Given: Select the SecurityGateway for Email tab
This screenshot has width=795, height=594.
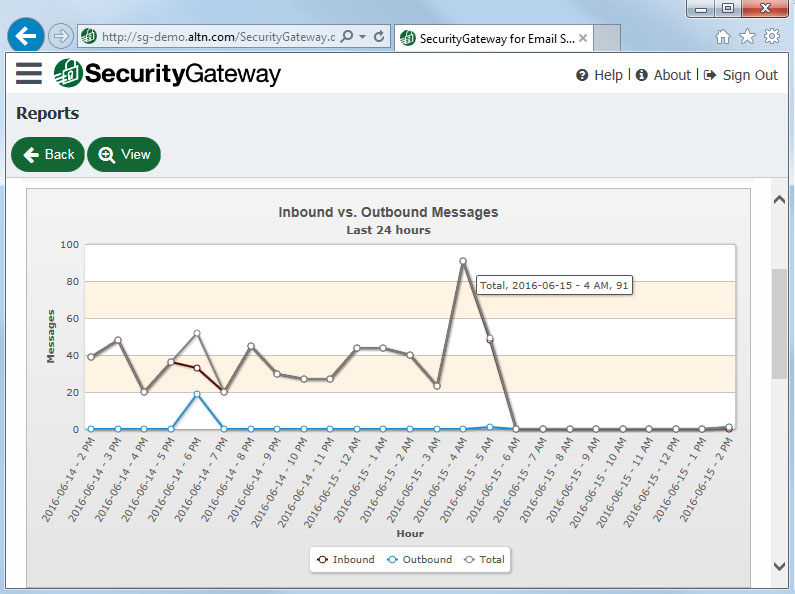Looking at the screenshot, I should click(x=494, y=38).
